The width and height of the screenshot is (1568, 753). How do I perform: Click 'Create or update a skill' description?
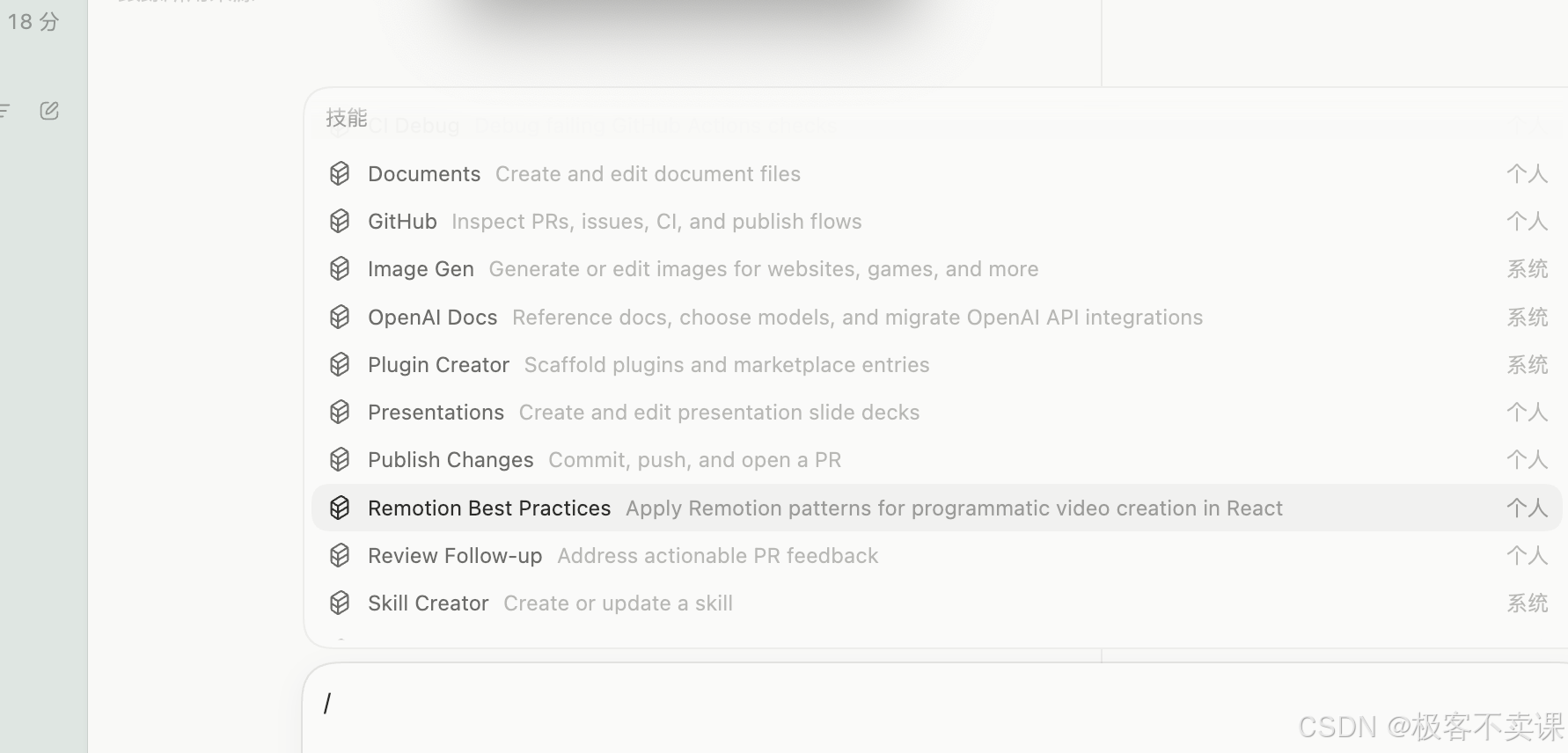pos(618,603)
